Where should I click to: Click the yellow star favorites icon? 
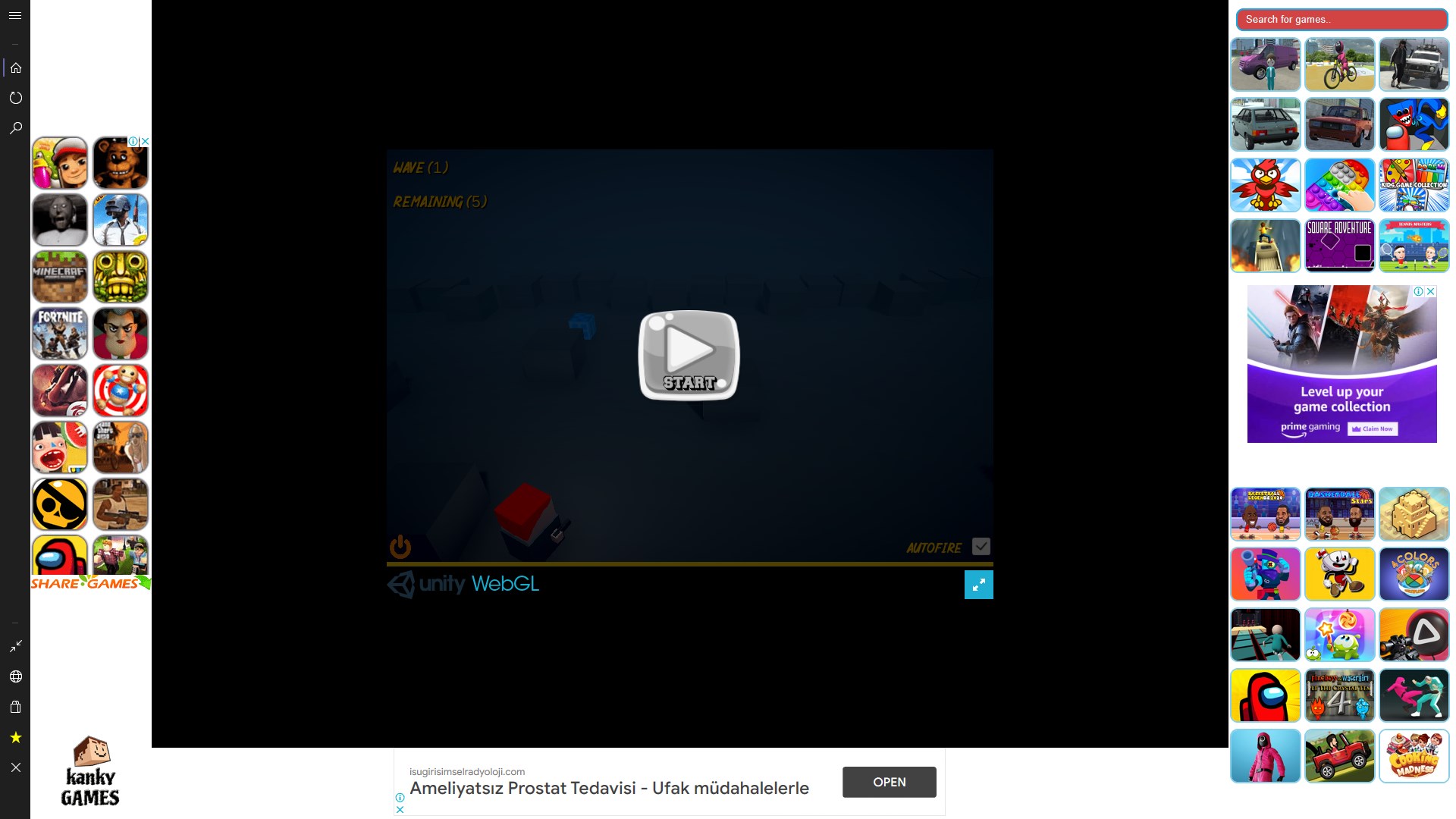click(15, 737)
